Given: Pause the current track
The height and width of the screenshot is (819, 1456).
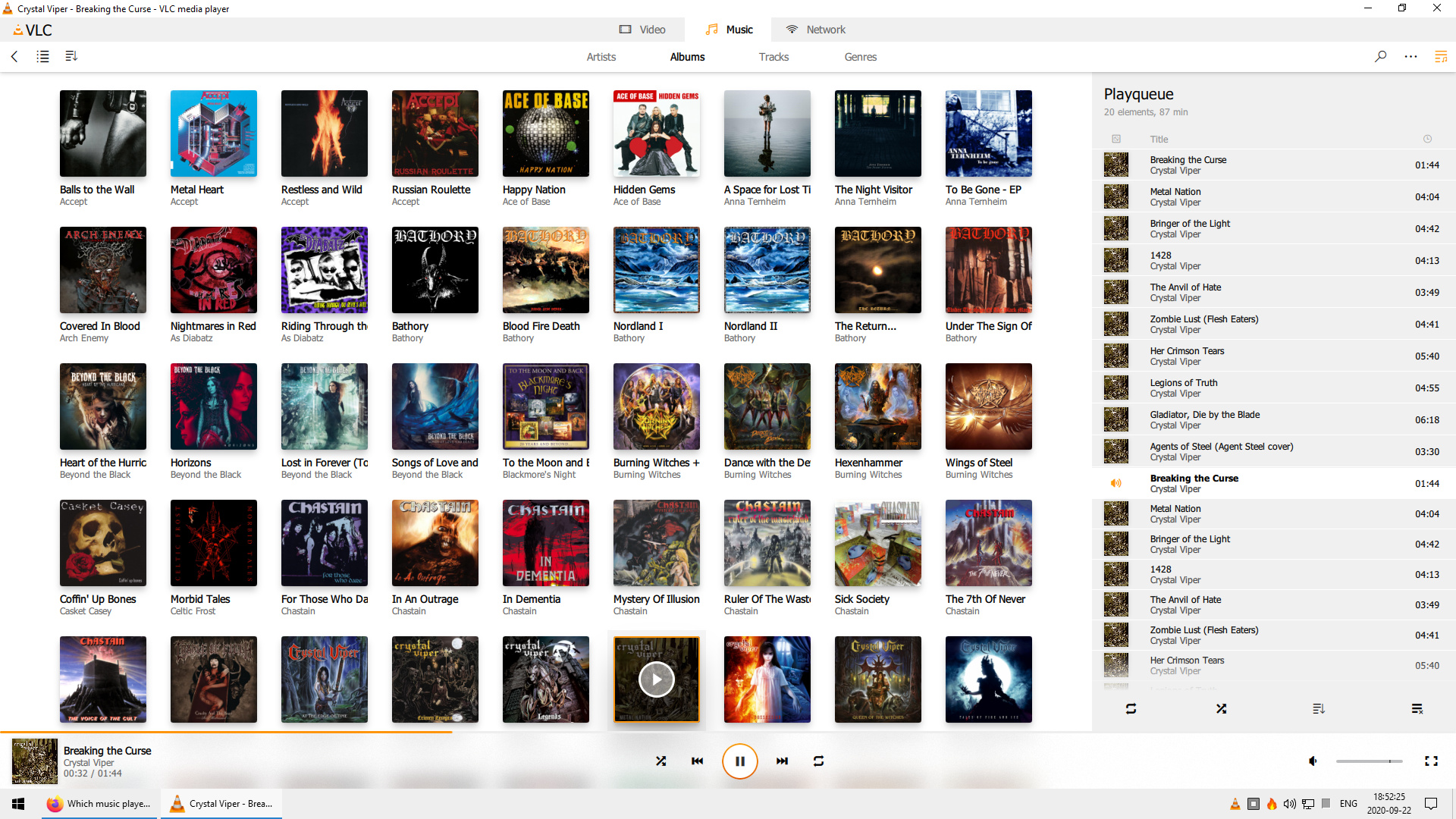Looking at the screenshot, I should (x=739, y=761).
